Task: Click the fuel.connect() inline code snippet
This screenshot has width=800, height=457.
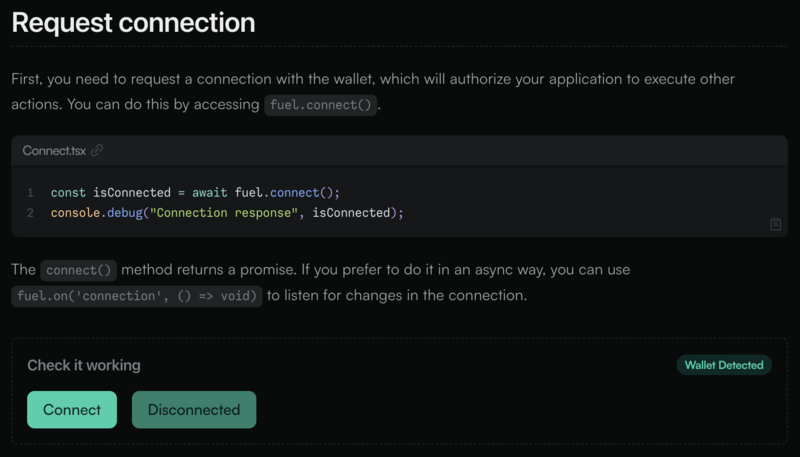Action: [320, 105]
